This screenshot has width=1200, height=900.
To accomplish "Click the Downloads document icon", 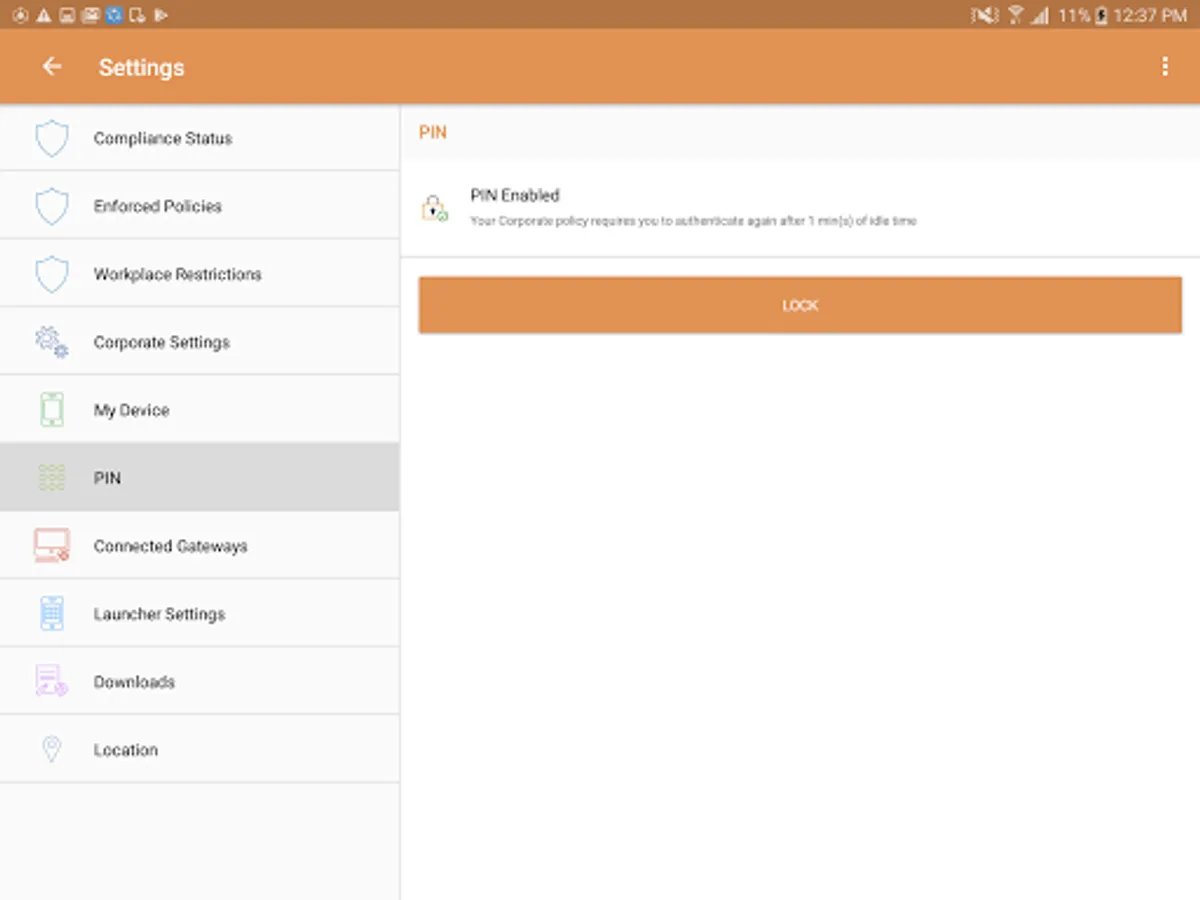I will [52, 681].
